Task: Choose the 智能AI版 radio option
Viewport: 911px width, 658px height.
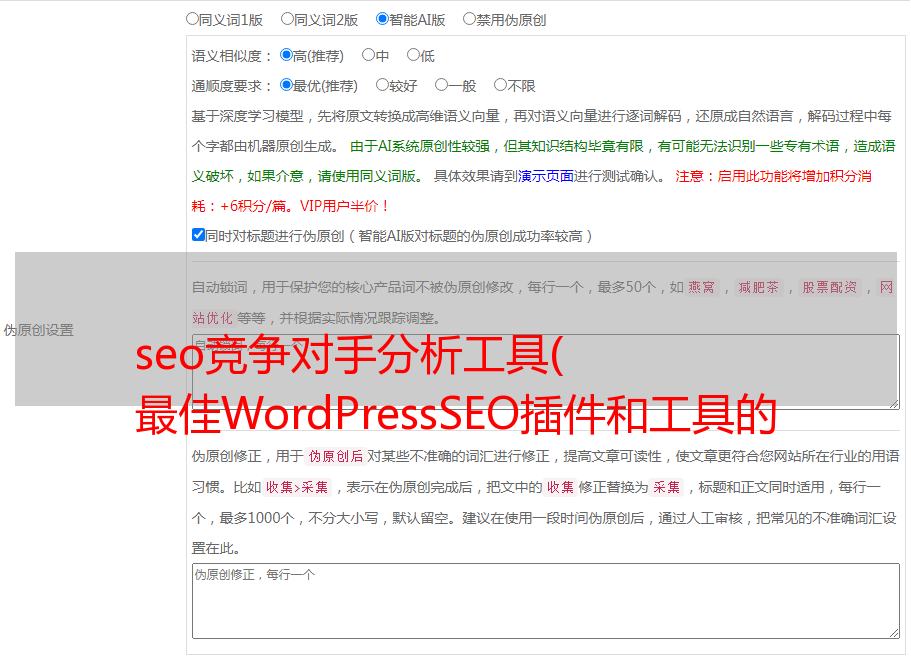Action: (382, 19)
